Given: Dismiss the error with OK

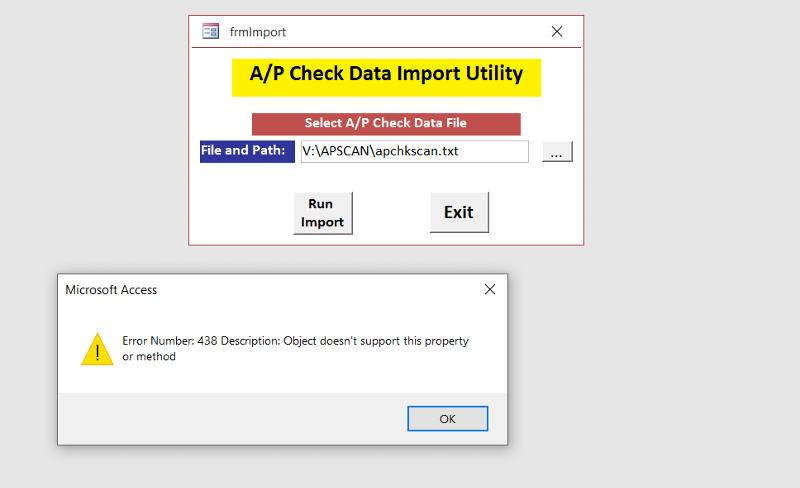Looking at the screenshot, I should 447,419.
